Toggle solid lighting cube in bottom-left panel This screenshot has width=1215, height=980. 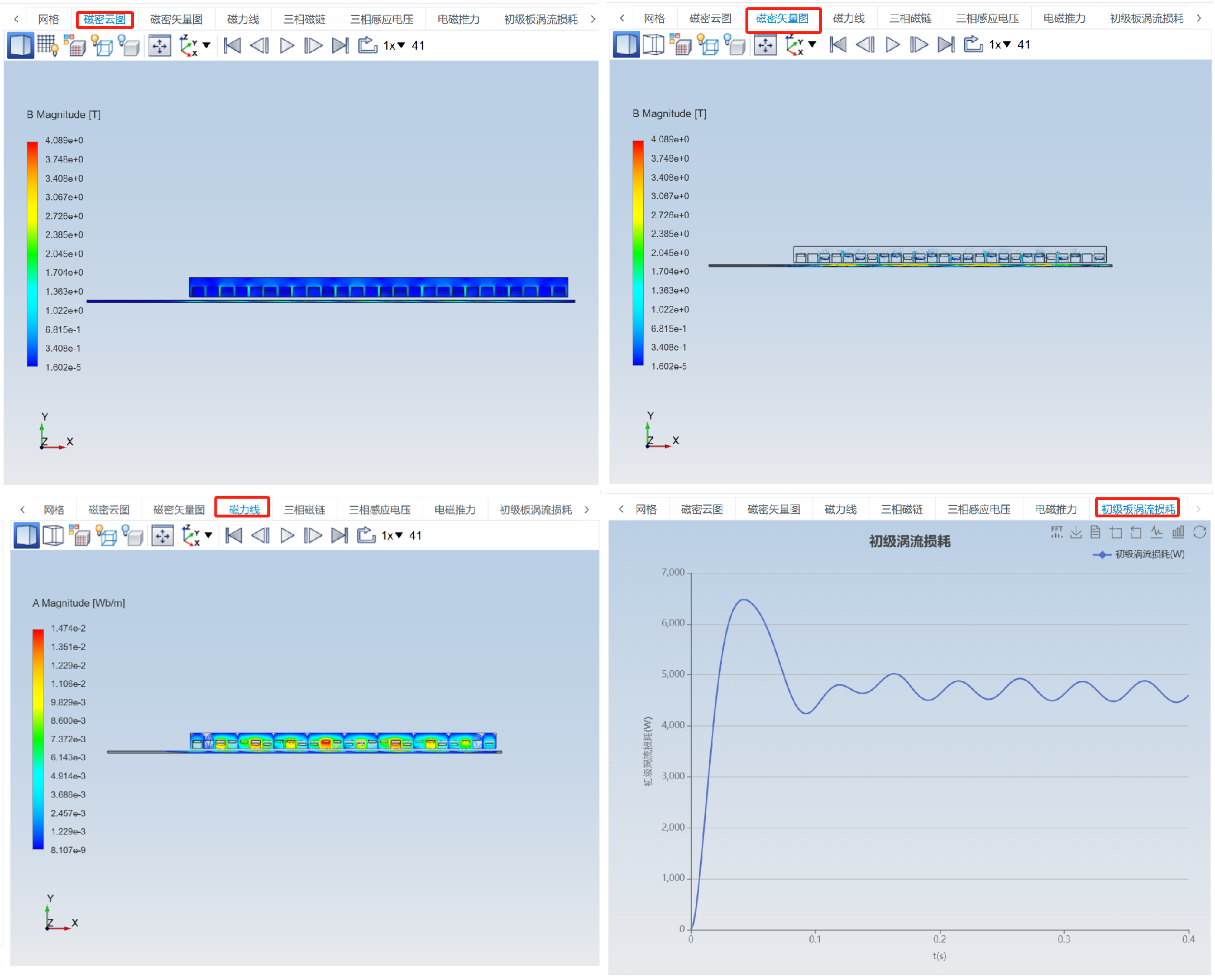click(133, 535)
